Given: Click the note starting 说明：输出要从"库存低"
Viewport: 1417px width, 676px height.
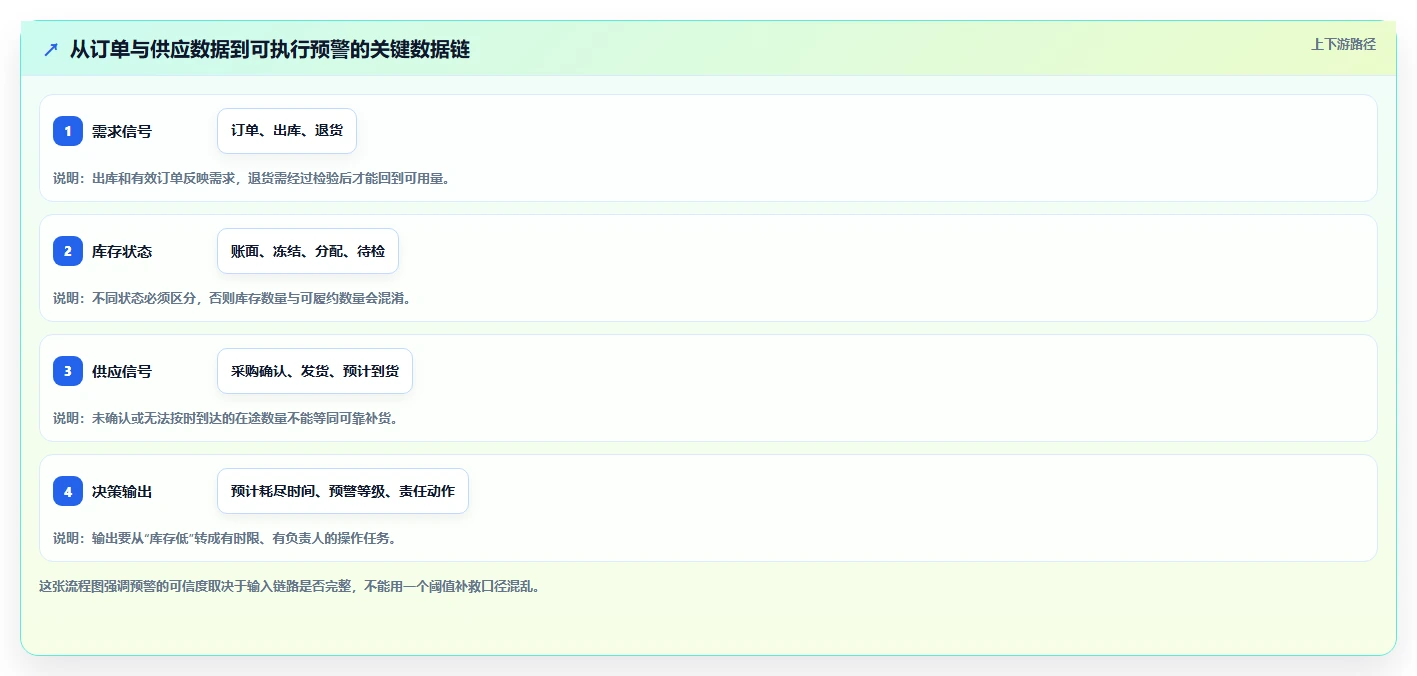Looking at the screenshot, I should 225,538.
